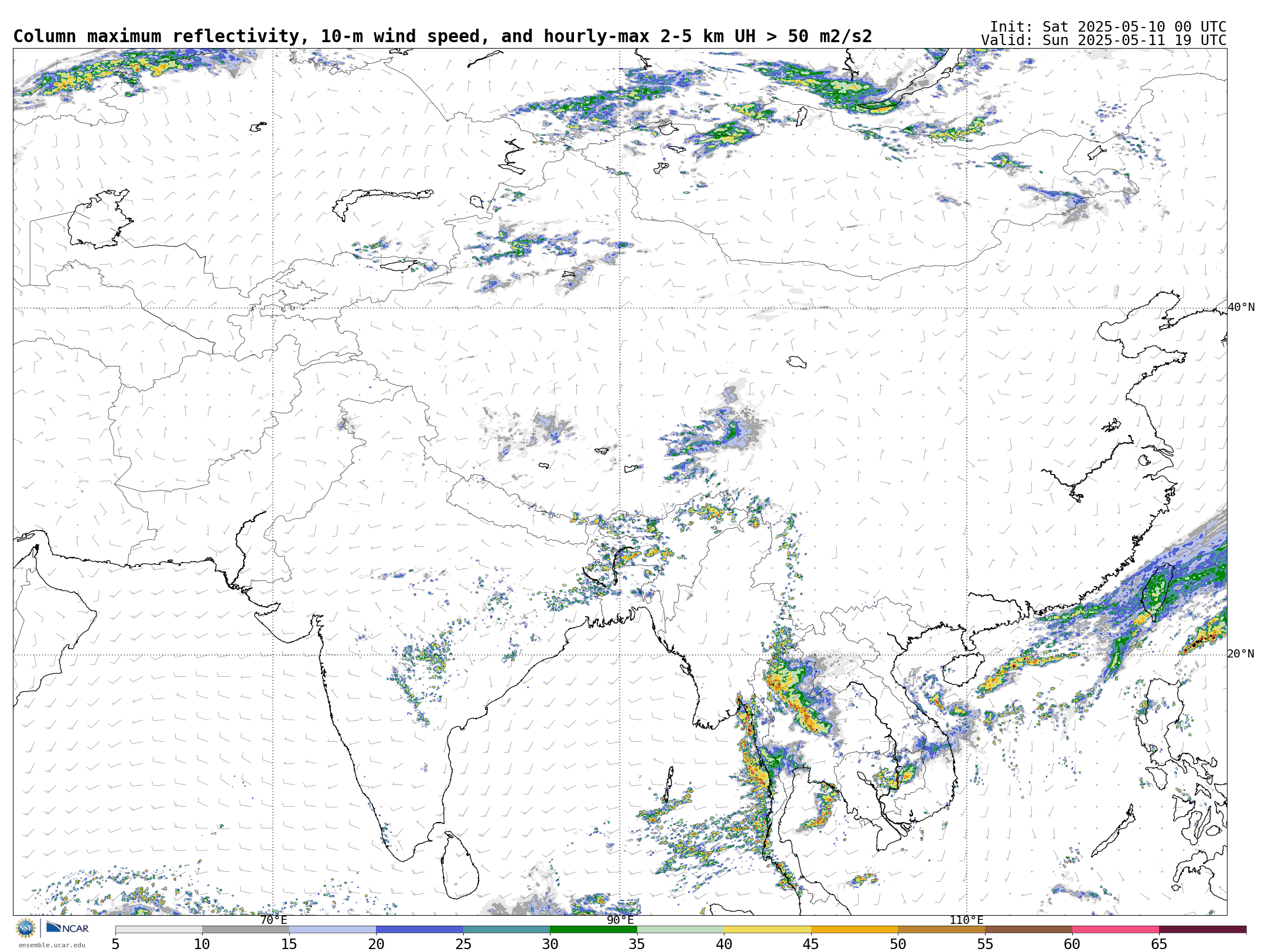Click the 40°N latitude label
This screenshot has height=952, width=1265.
(x=1241, y=307)
